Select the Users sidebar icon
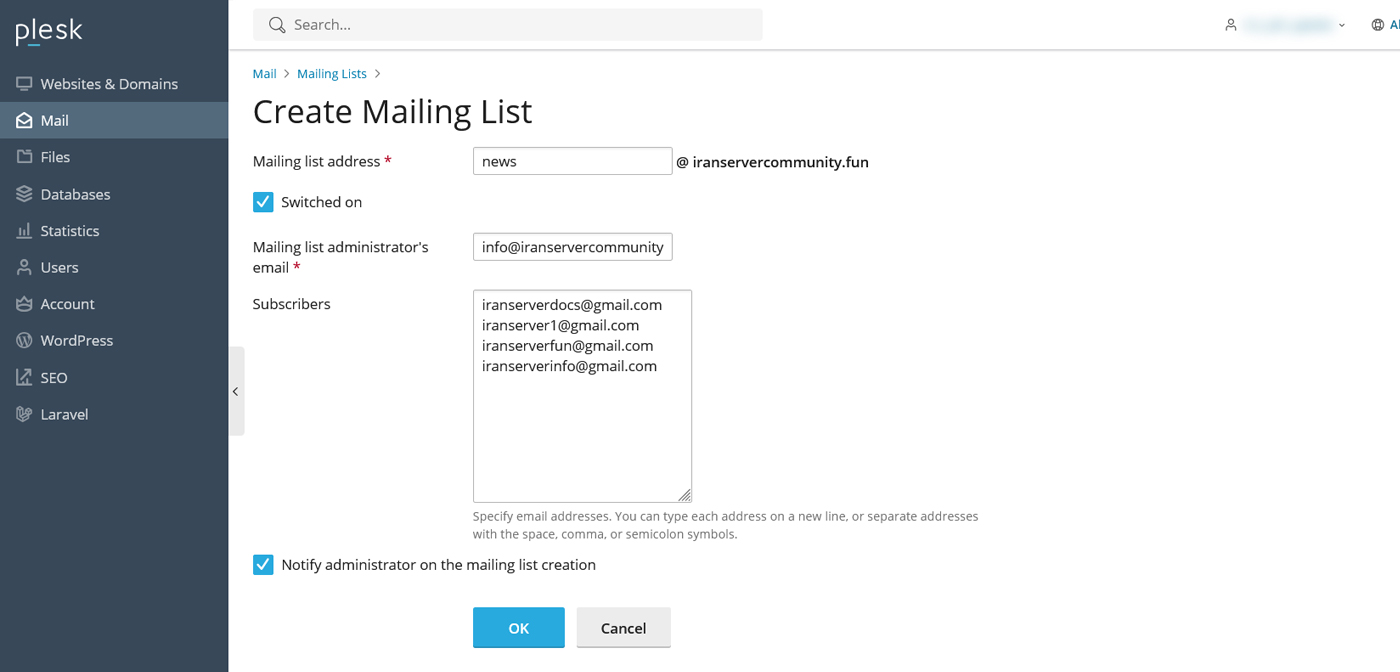1400x672 pixels. pos(23,267)
